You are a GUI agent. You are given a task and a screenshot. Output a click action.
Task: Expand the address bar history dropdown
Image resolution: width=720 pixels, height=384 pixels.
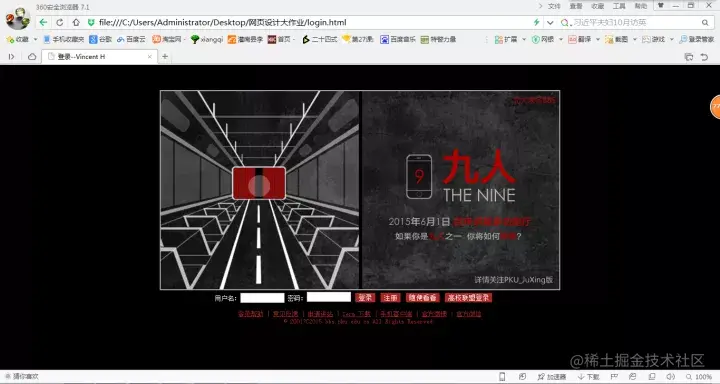pyautogui.click(x=550, y=23)
